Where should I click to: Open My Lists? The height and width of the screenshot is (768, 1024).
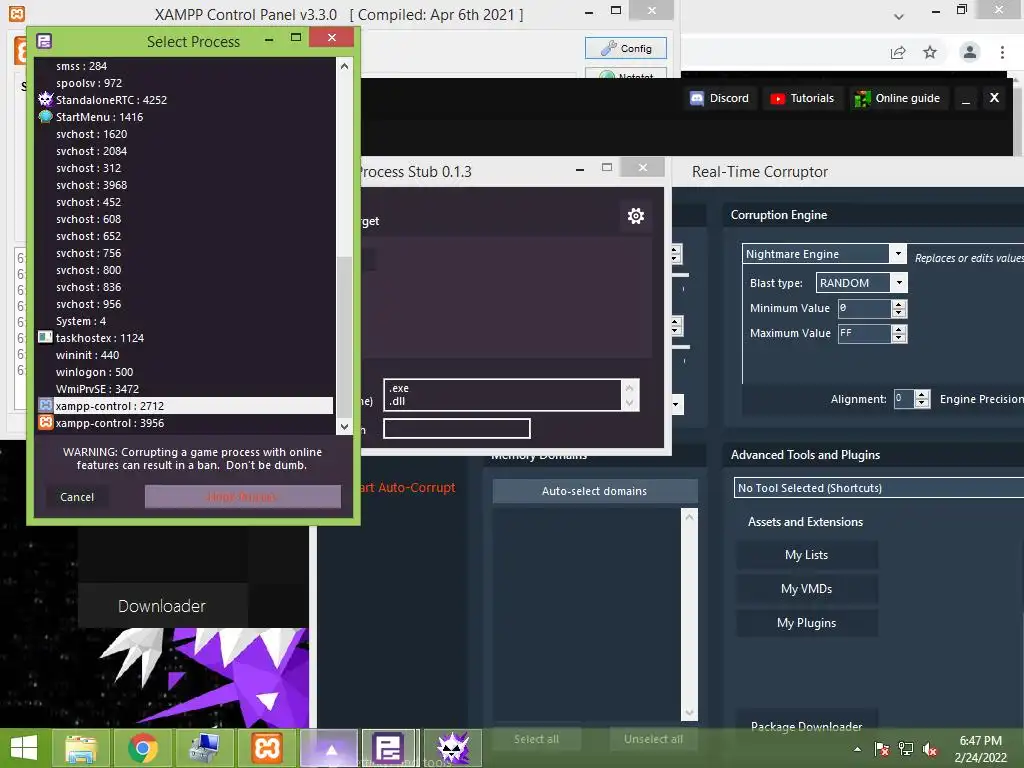(807, 554)
